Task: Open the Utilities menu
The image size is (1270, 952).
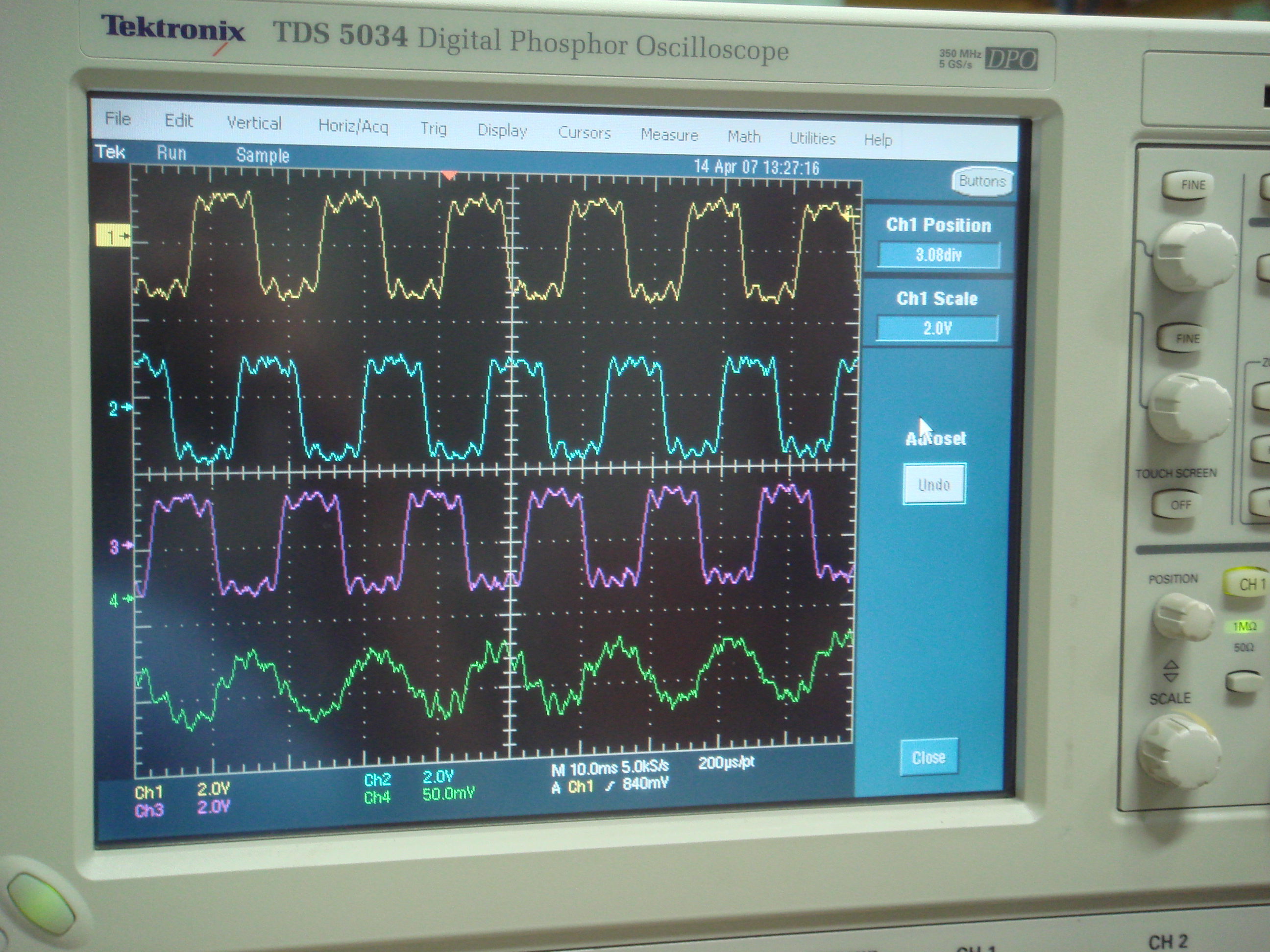Action: coord(812,138)
